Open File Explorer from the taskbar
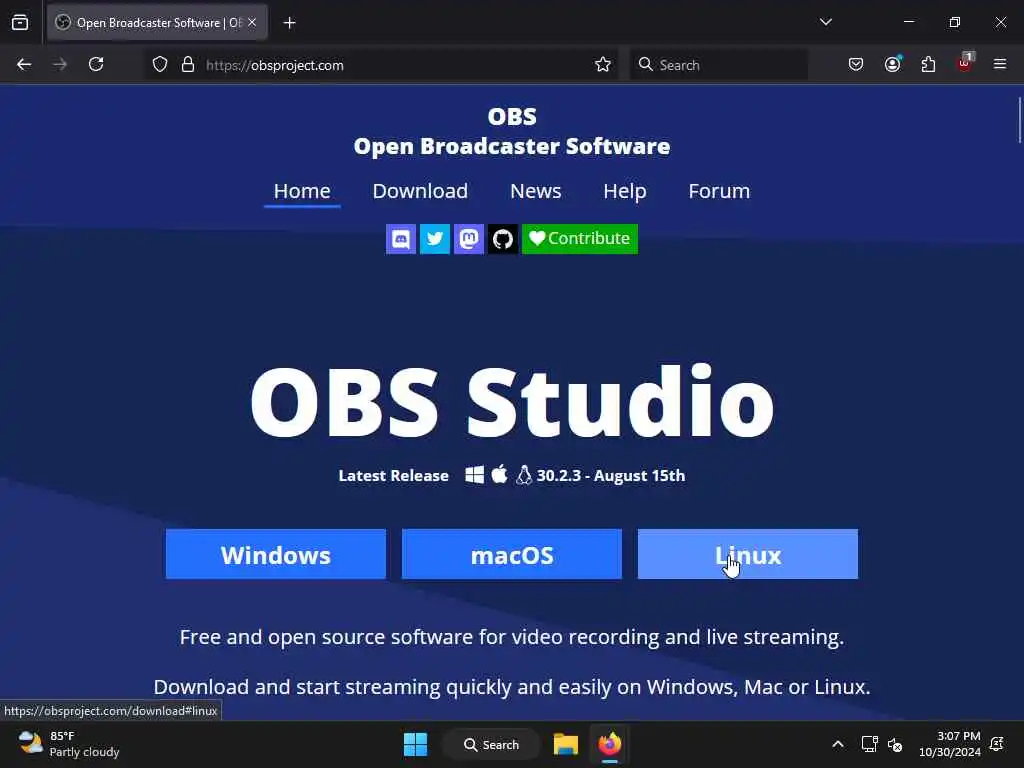 click(566, 744)
